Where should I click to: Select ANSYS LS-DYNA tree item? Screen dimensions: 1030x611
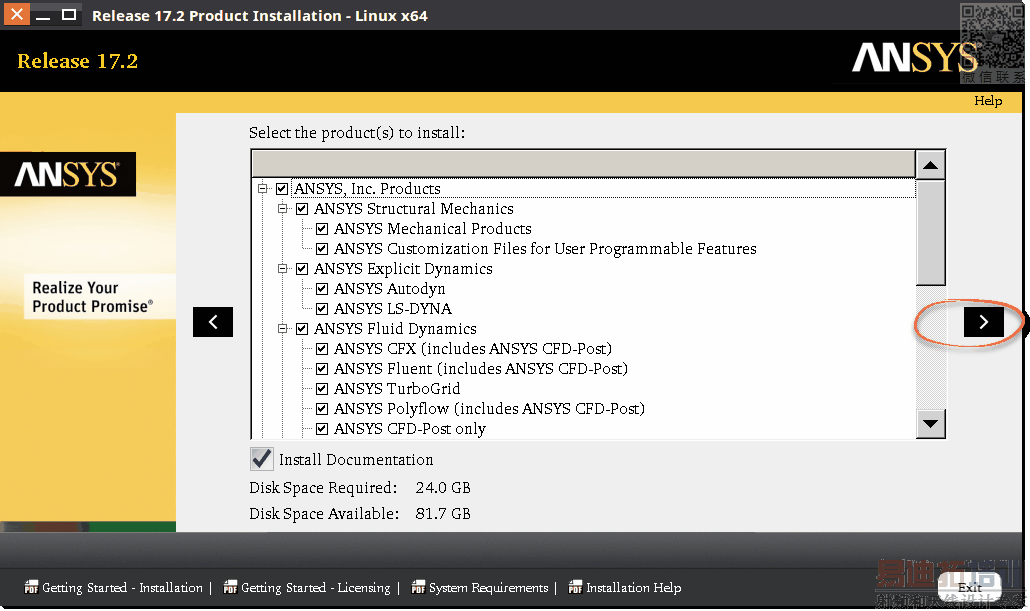pyautogui.click(x=392, y=309)
